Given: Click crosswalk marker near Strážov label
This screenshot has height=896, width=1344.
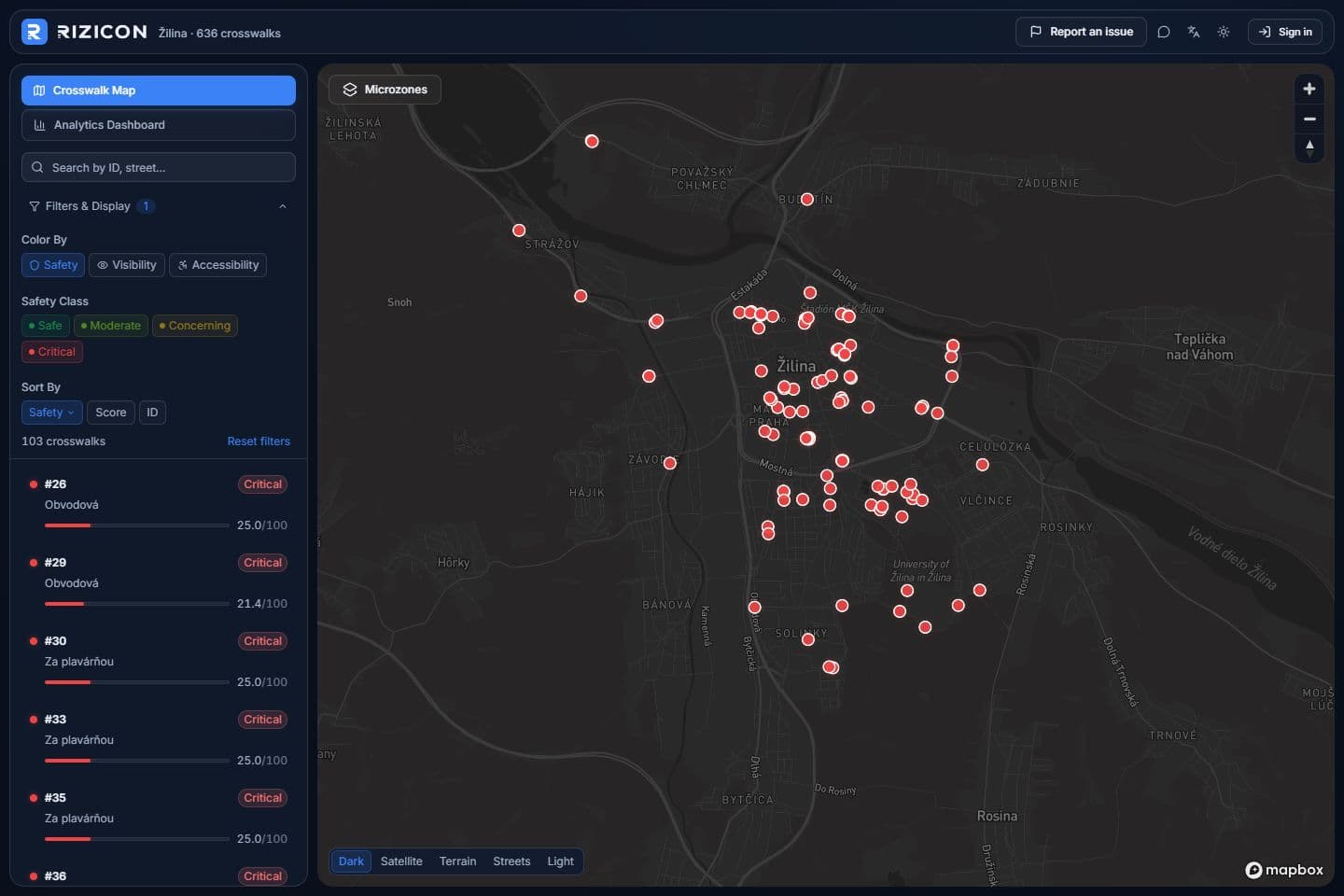Looking at the screenshot, I should pos(519,231).
